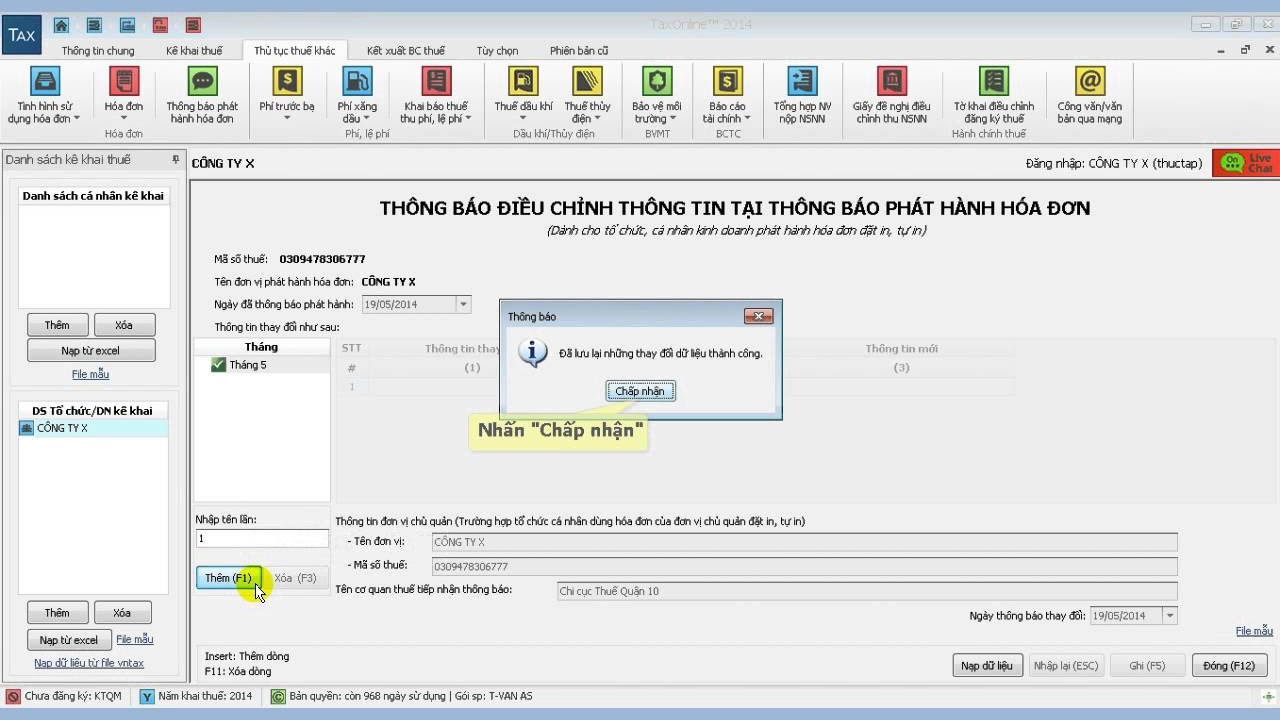The height and width of the screenshot is (720, 1280).
Task: Open File mẫu link under the cá nhân list
Action: 90,374
